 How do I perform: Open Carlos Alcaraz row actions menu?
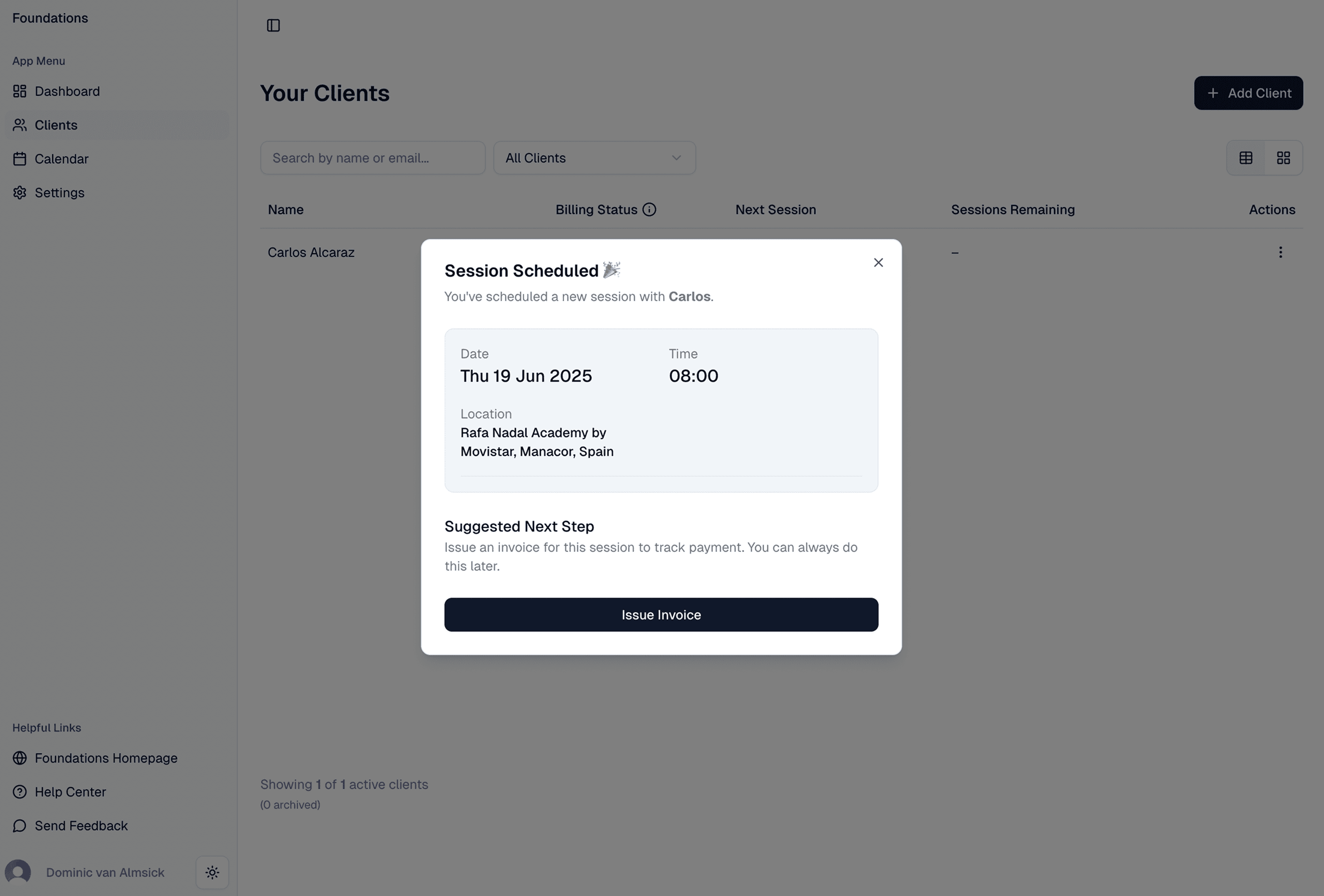click(1280, 252)
